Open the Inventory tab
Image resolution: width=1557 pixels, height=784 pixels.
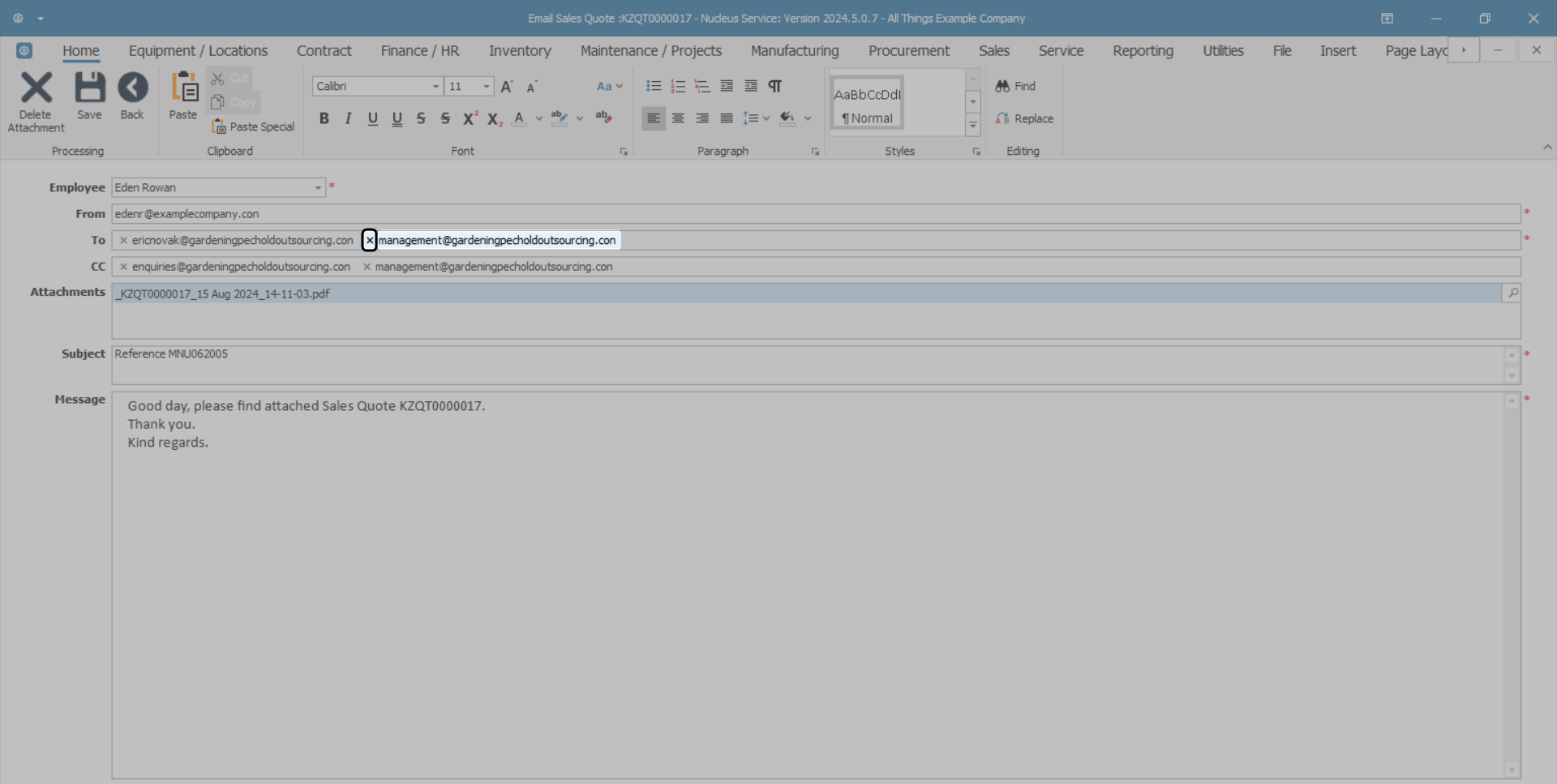pos(520,50)
